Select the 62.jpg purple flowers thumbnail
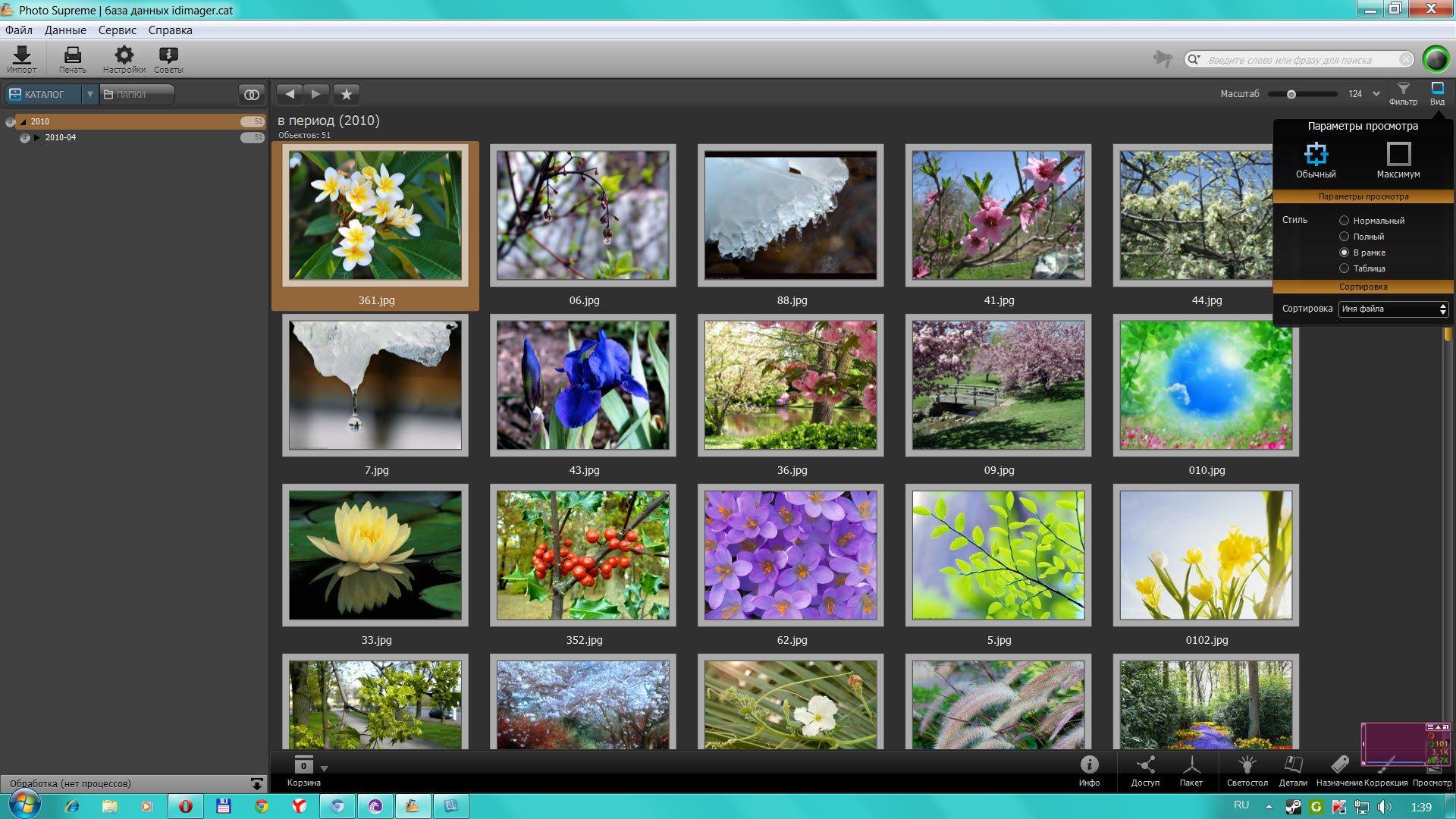This screenshot has width=1456, height=819. pyautogui.click(x=791, y=555)
